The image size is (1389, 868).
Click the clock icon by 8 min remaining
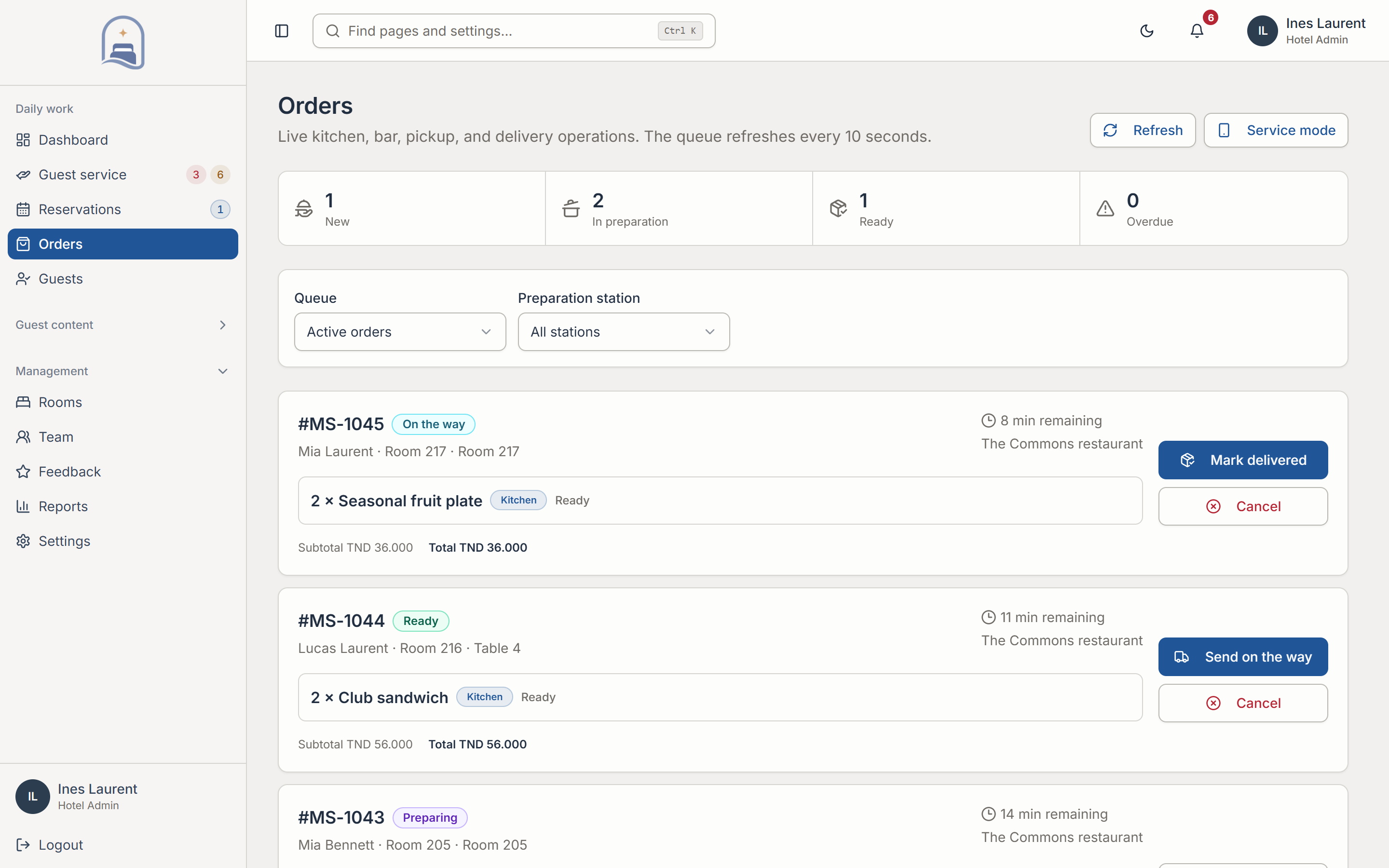pos(988,421)
